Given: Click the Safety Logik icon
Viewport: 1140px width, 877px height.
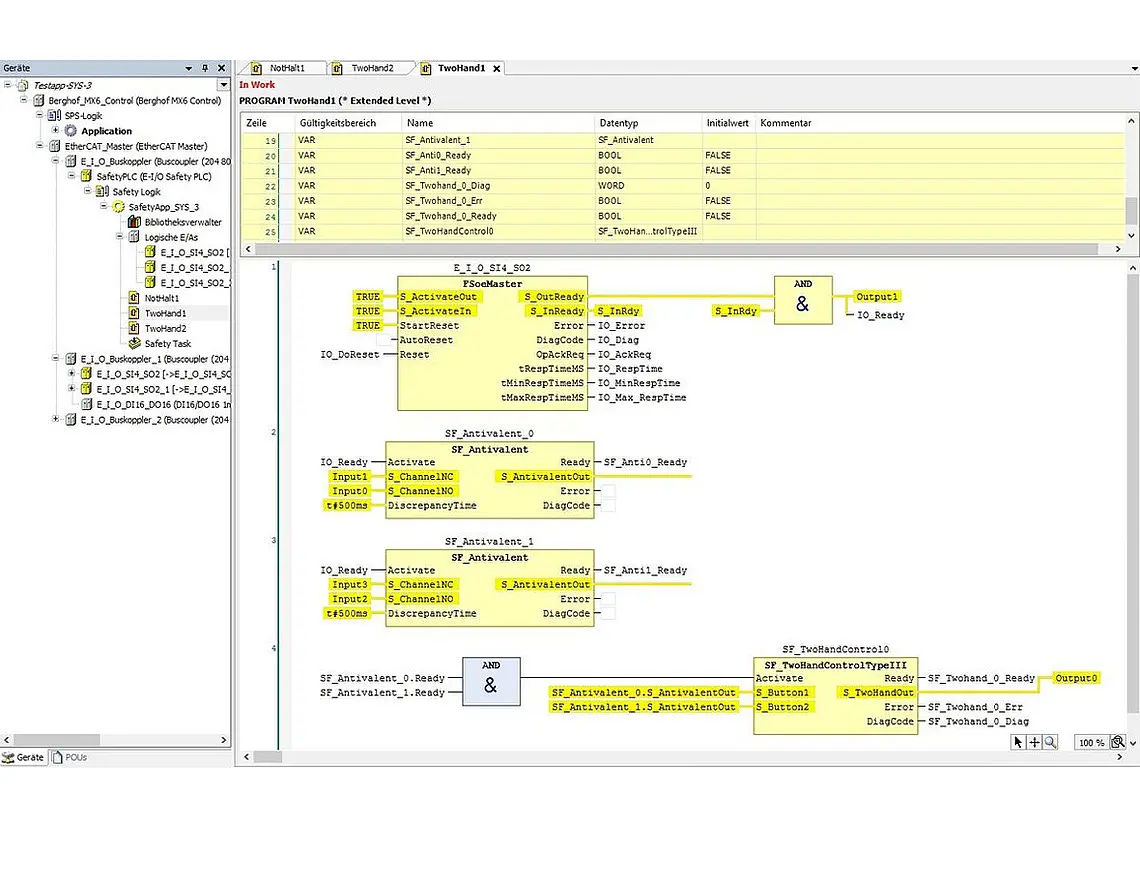Looking at the screenshot, I should point(103,191).
